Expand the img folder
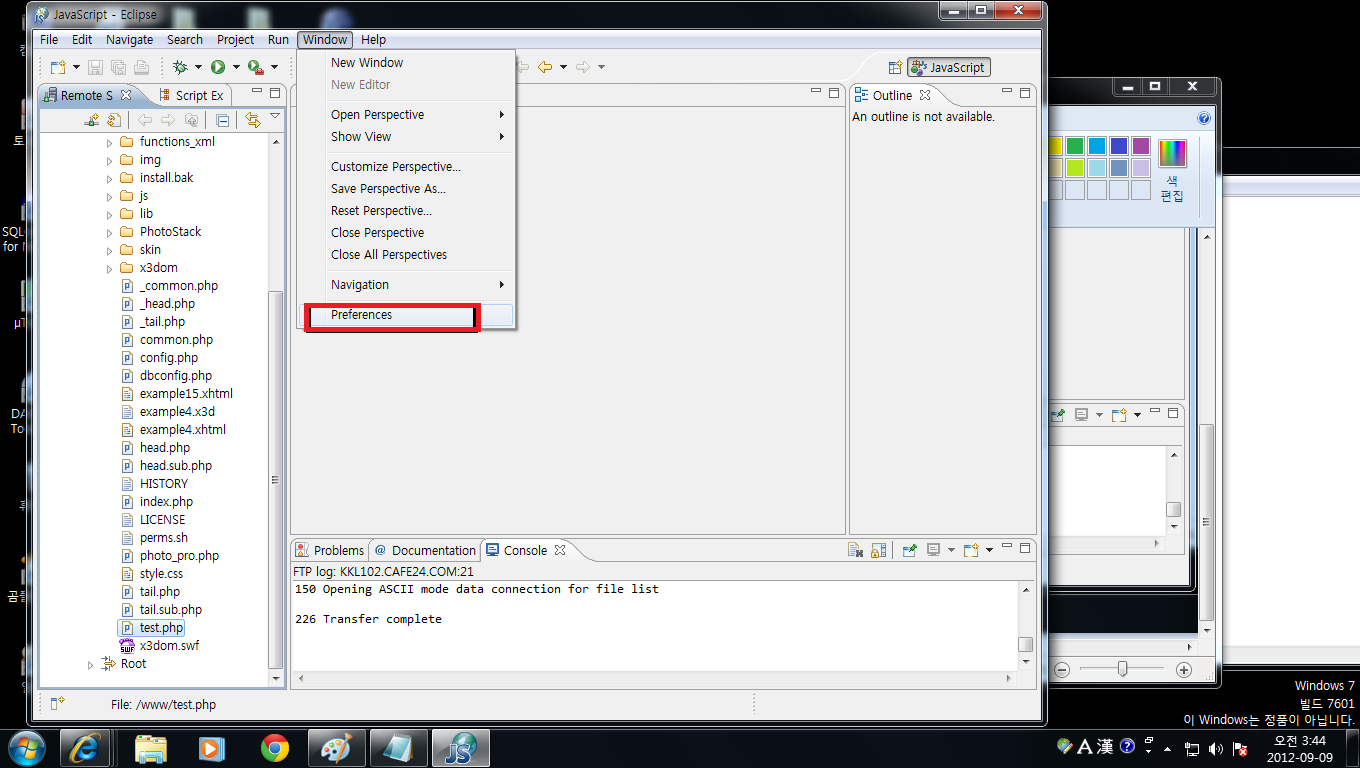The image size is (1360, 768). (x=110, y=160)
